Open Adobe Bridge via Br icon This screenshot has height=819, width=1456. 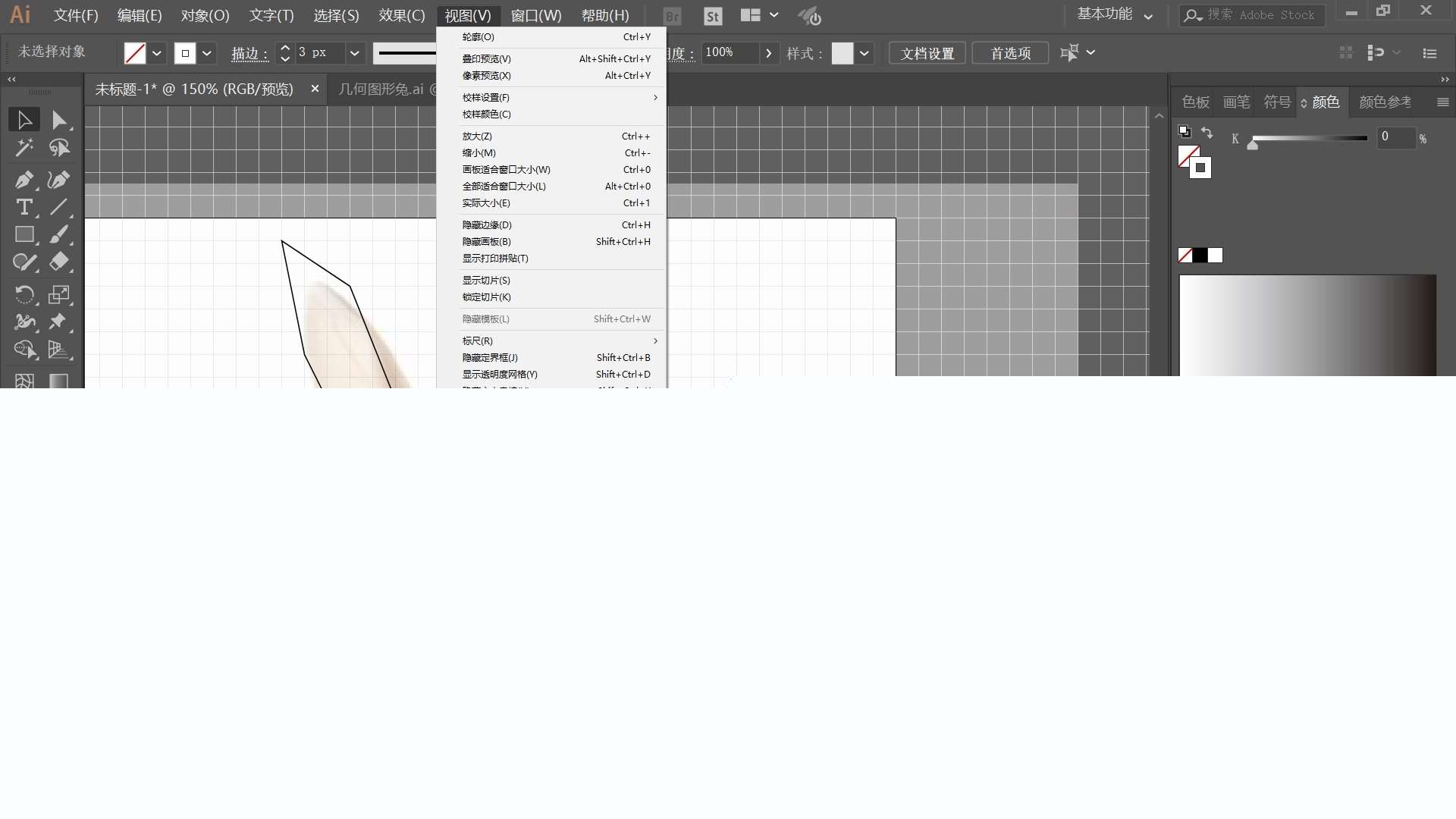pos(672,16)
